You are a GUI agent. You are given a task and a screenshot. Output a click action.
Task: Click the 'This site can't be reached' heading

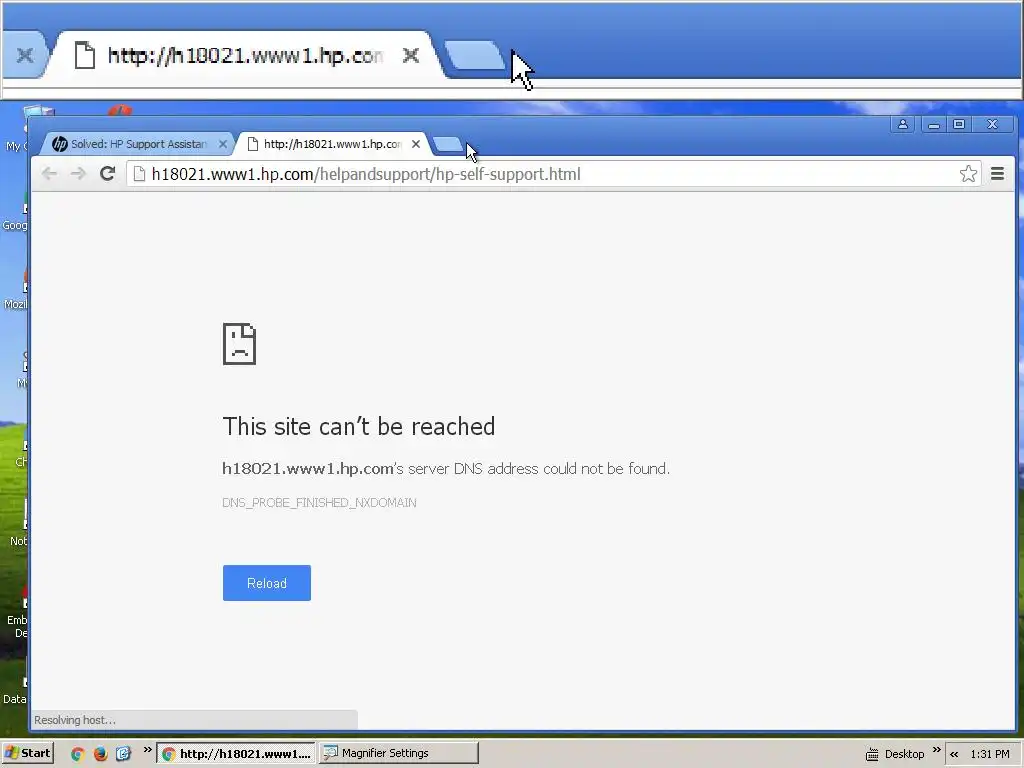(359, 426)
